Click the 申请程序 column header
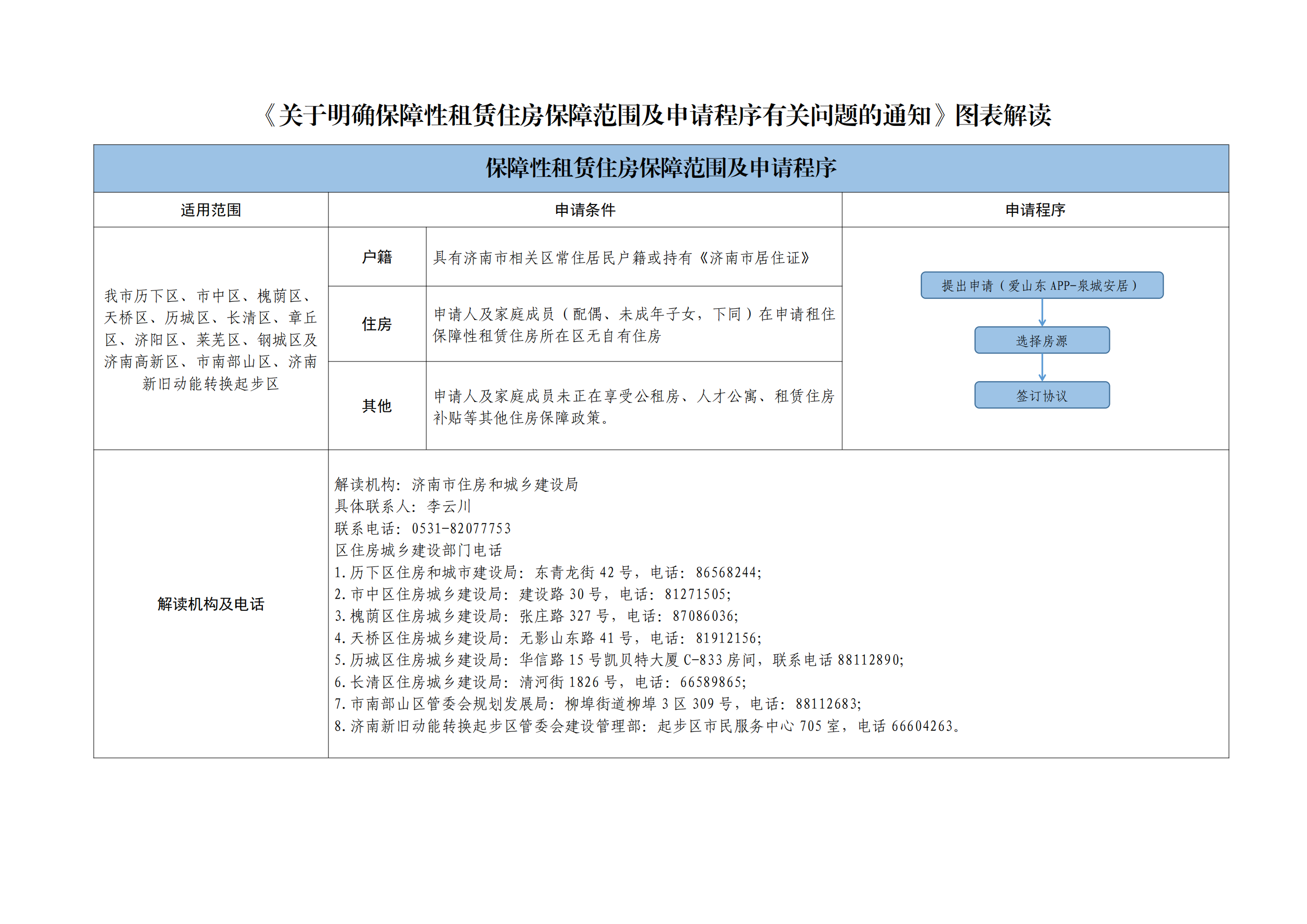Screen dimensions: 1307x924 pos(1035,210)
